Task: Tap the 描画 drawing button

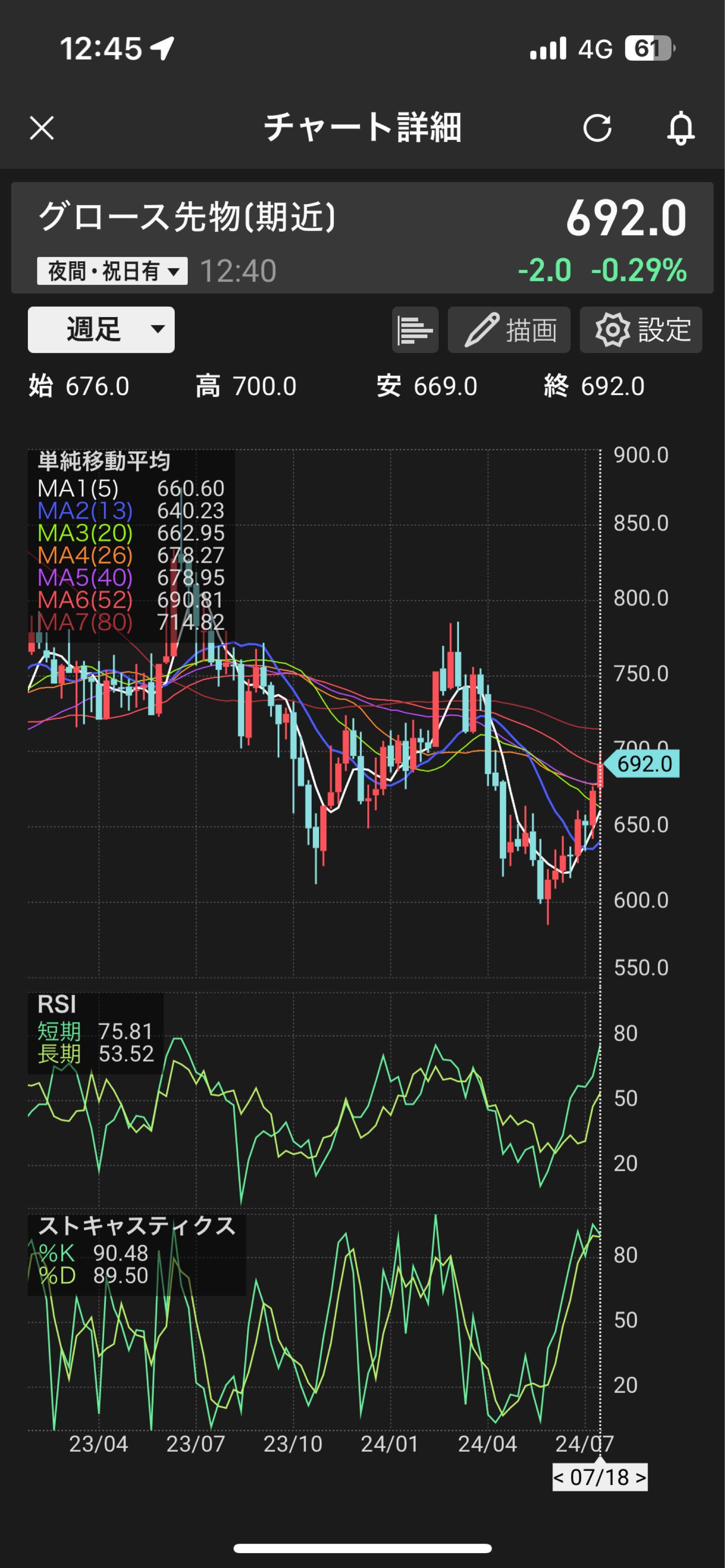Action: 509,330
